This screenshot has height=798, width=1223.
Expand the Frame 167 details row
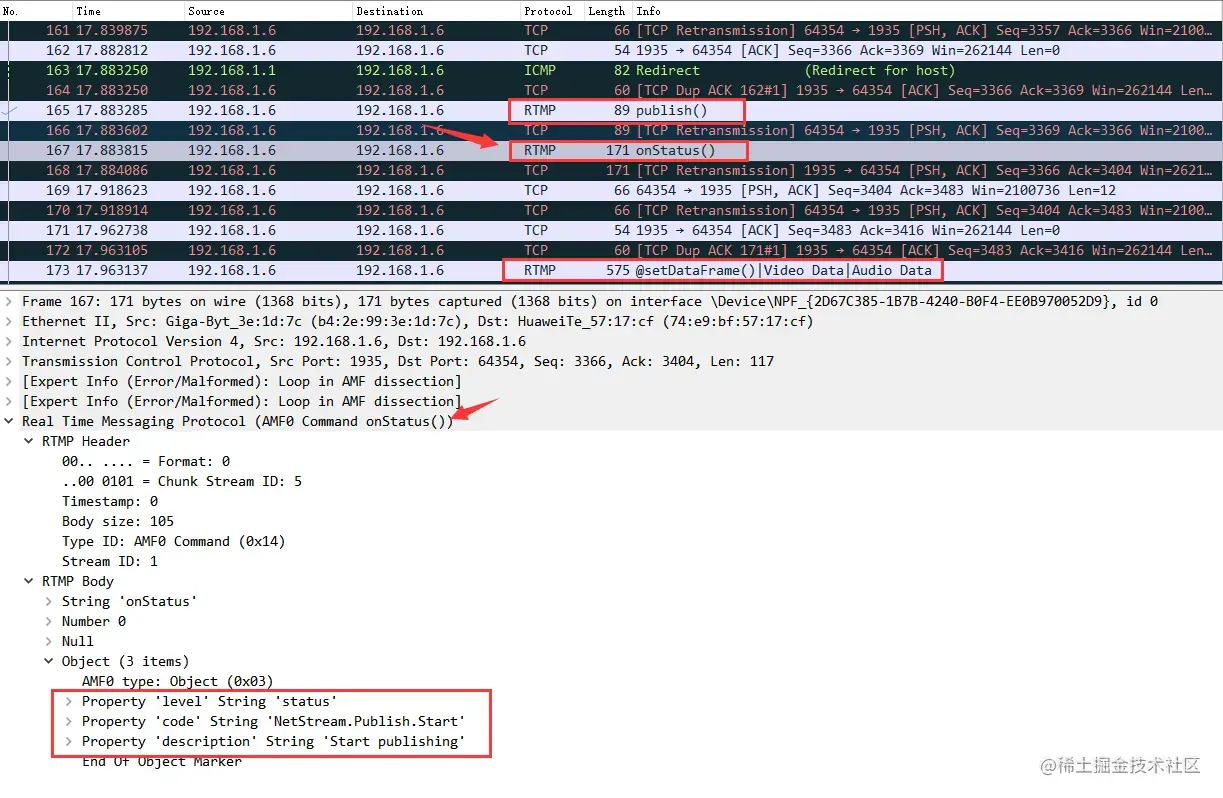click(x=10, y=301)
